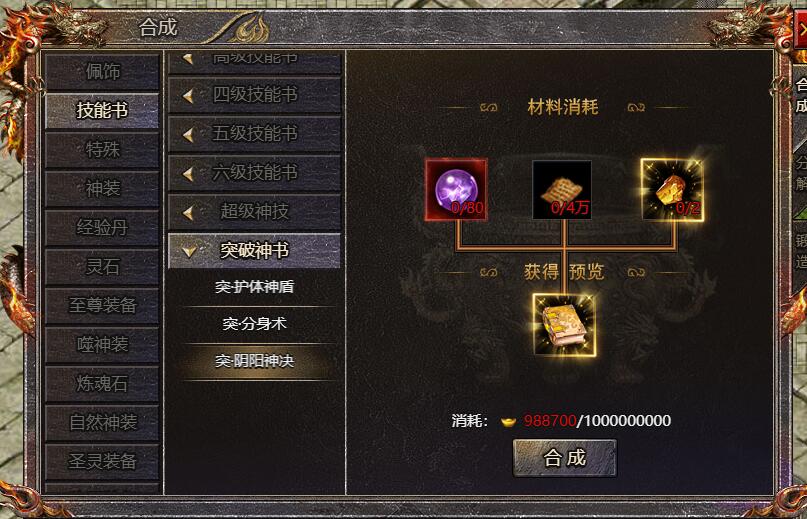Switch to the 神装 tab
This screenshot has height=519, width=807.
pos(102,188)
